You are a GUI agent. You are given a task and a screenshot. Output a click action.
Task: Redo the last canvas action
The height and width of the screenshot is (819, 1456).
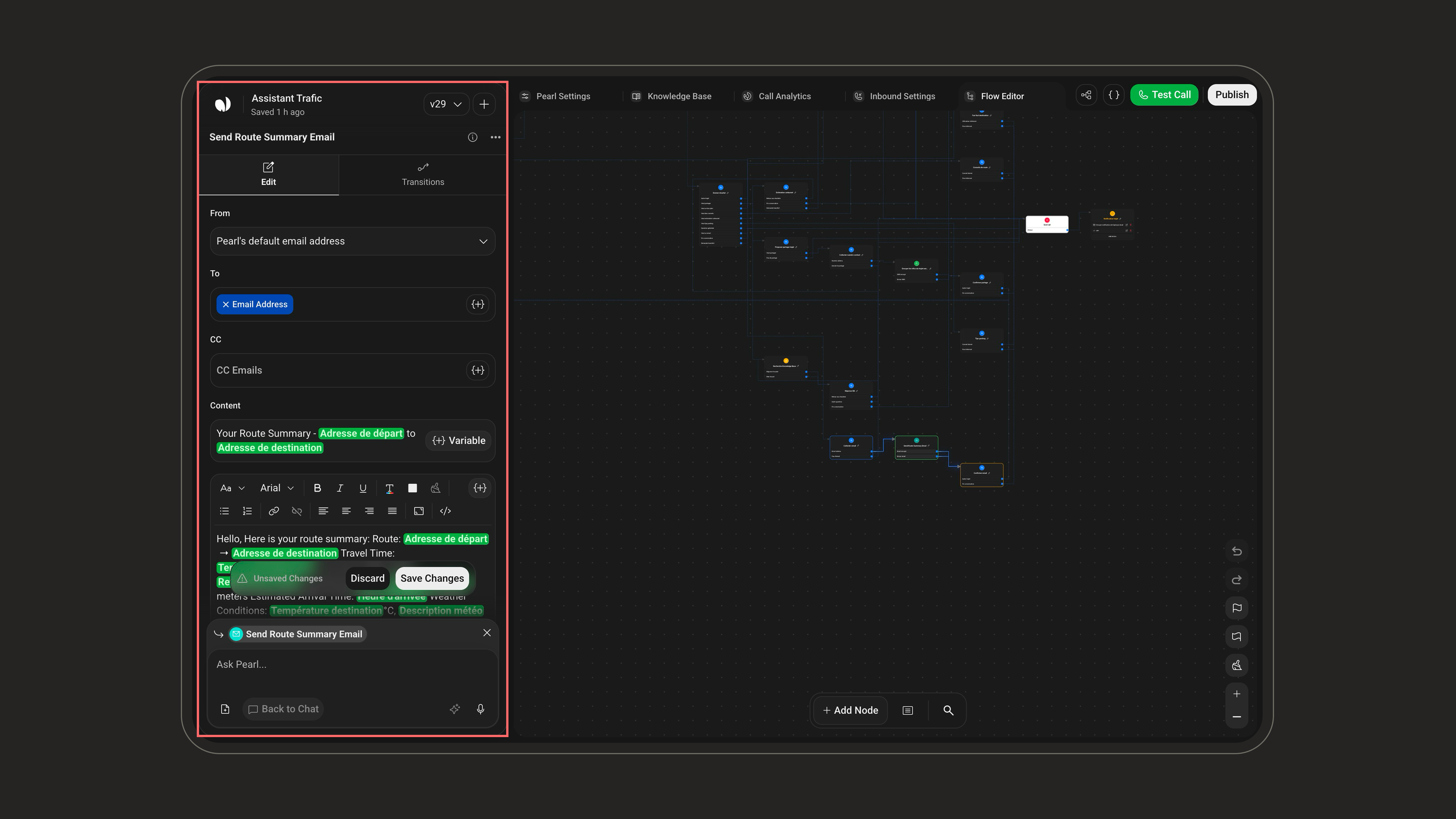point(1237,580)
